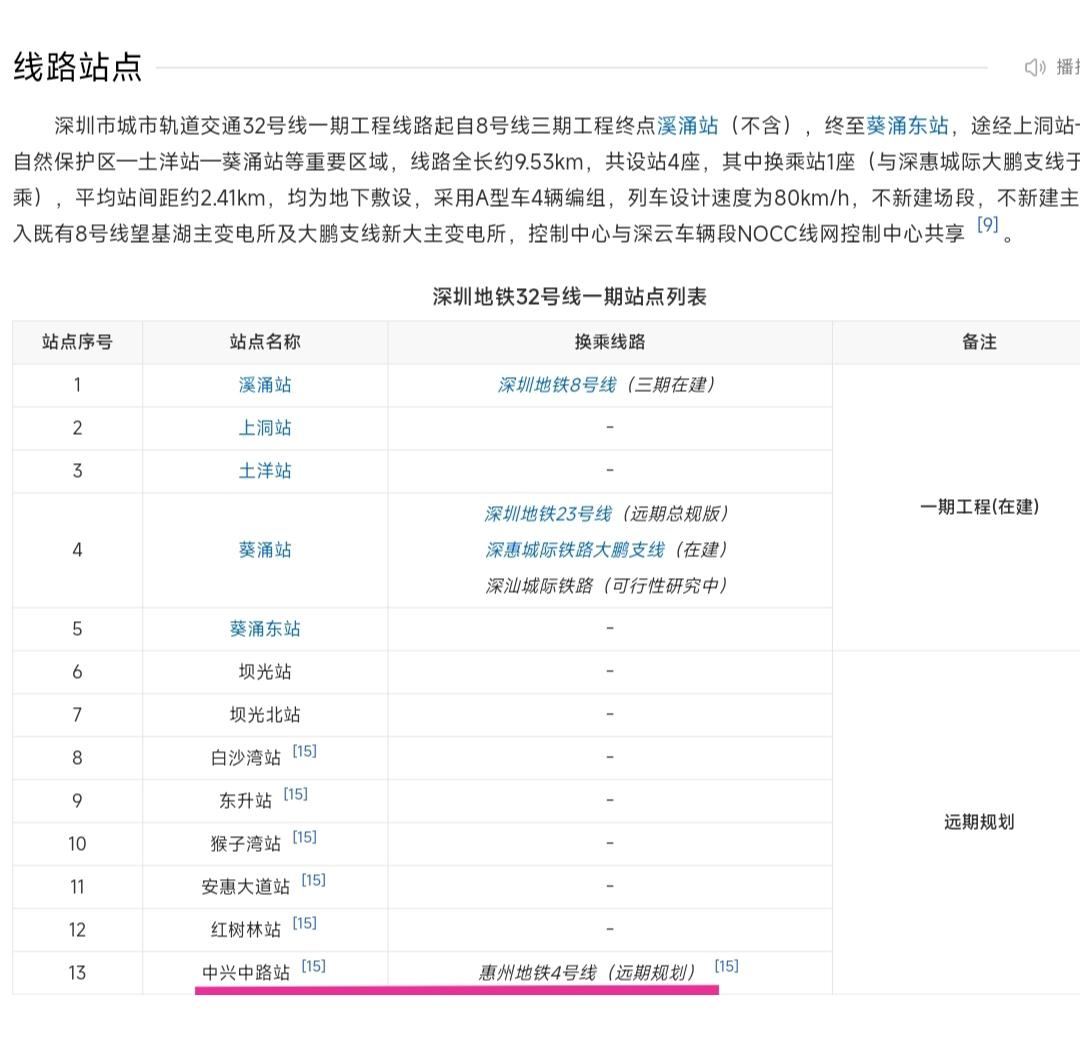
Task: Open citation [15] beside 猴子湾站
Action: [304, 837]
